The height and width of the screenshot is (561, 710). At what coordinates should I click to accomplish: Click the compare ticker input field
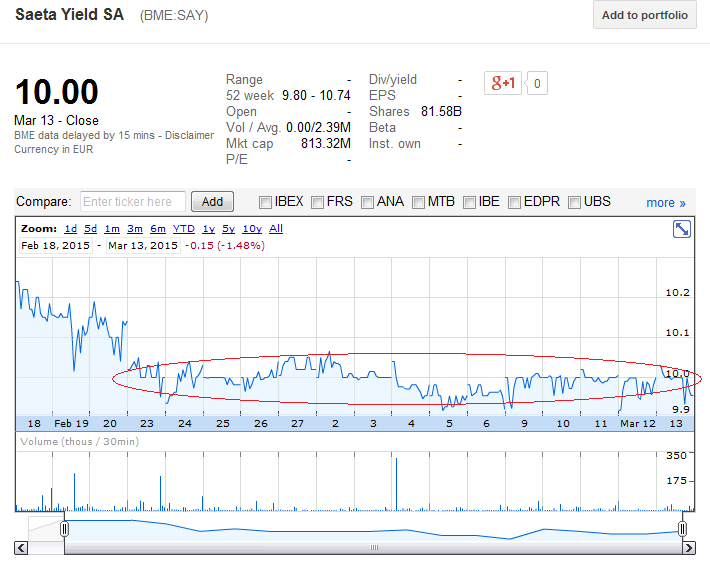pyautogui.click(x=133, y=201)
